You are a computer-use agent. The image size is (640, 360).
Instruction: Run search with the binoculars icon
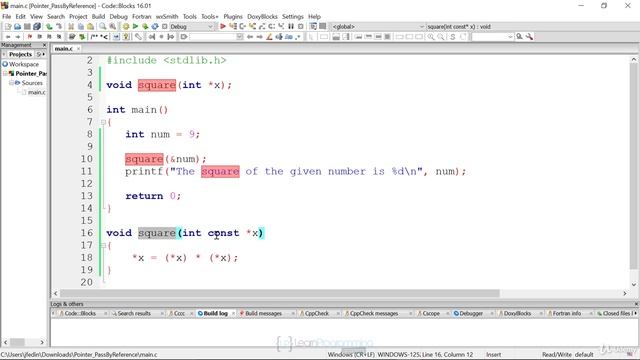[519, 37]
